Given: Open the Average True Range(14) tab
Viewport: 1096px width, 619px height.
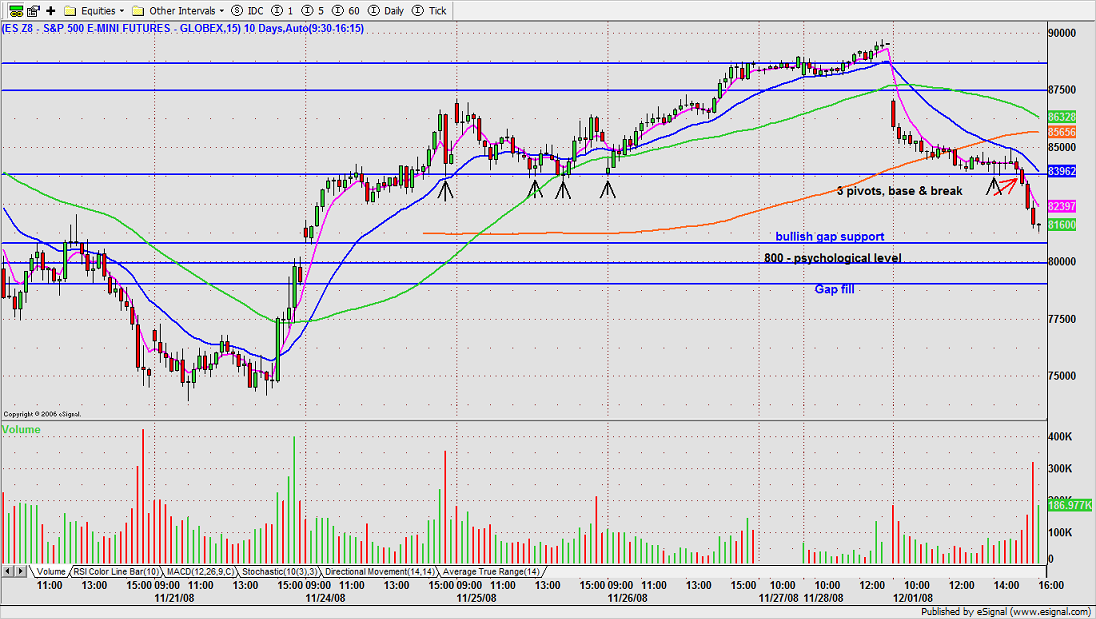Looking at the screenshot, I should coord(491,571).
